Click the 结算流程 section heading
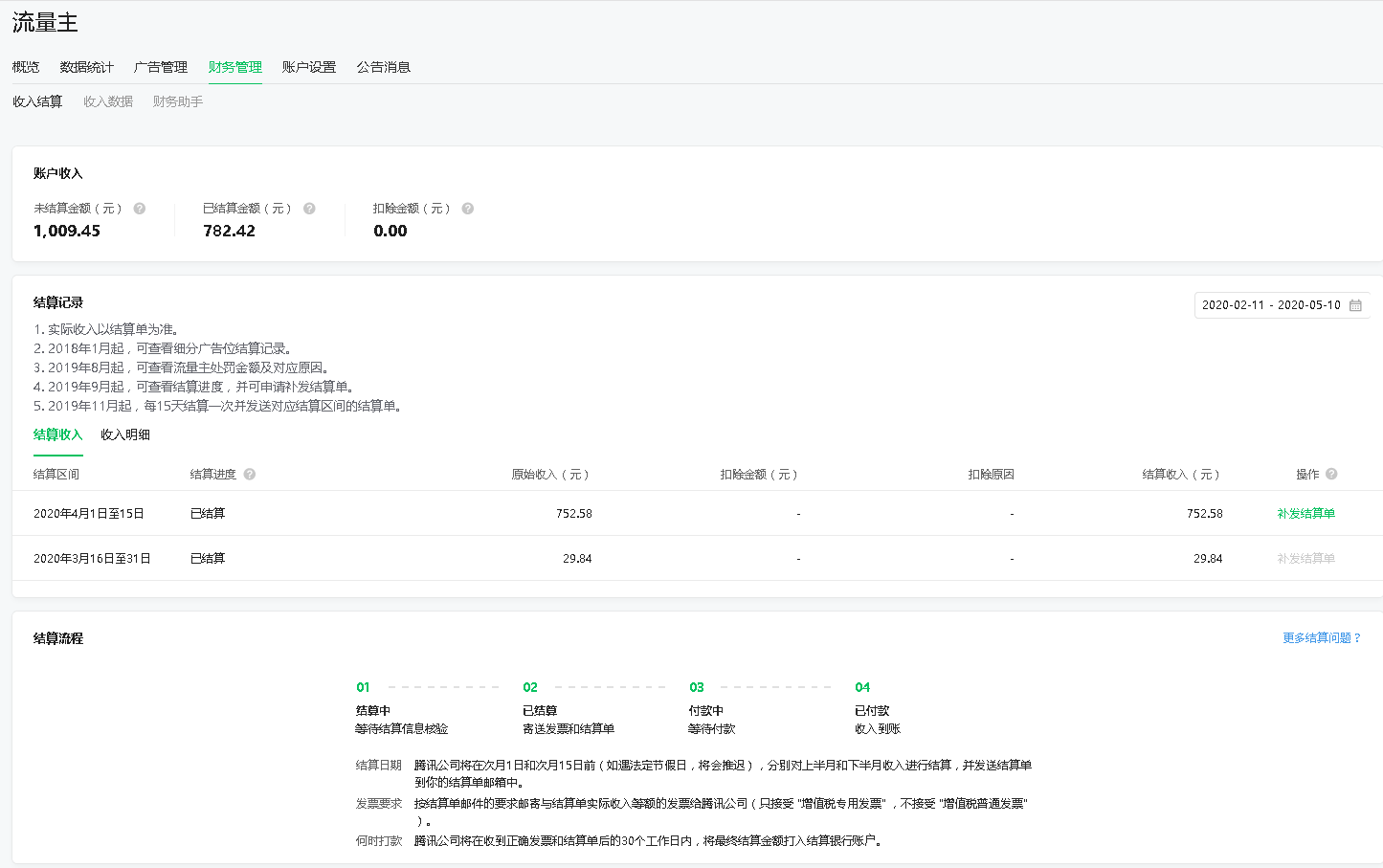The image size is (1383, 868). click(x=58, y=638)
